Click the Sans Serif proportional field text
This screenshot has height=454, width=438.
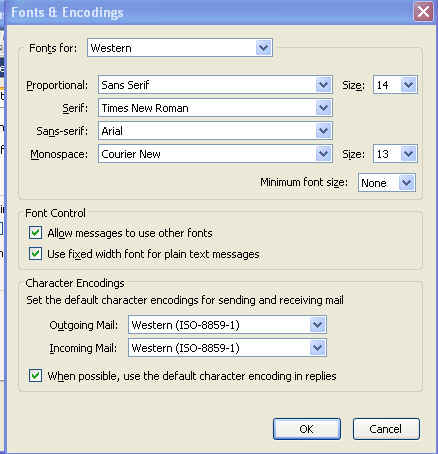[x=125, y=85]
